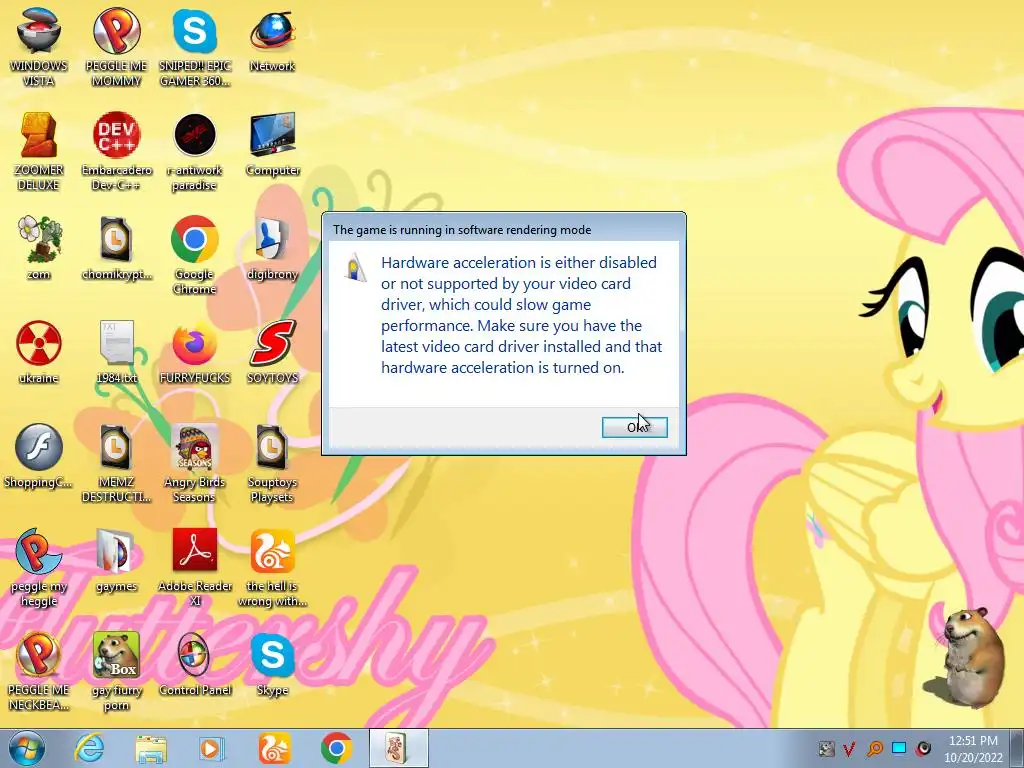The width and height of the screenshot is (1024, 768).
Task: Open the Network desktop icon
Action: [272, 40]
